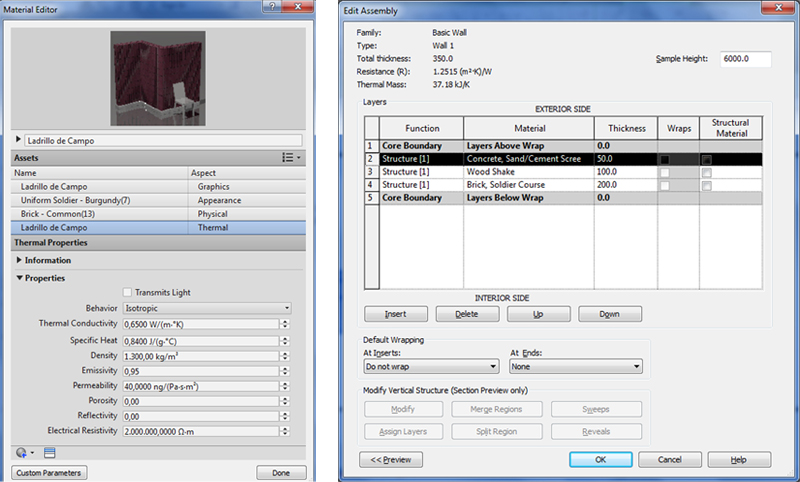Viewport: 800px width, 482px height.
Task: Click the Thermal Conductivity stepper arrows
Action: click(285, 324)
